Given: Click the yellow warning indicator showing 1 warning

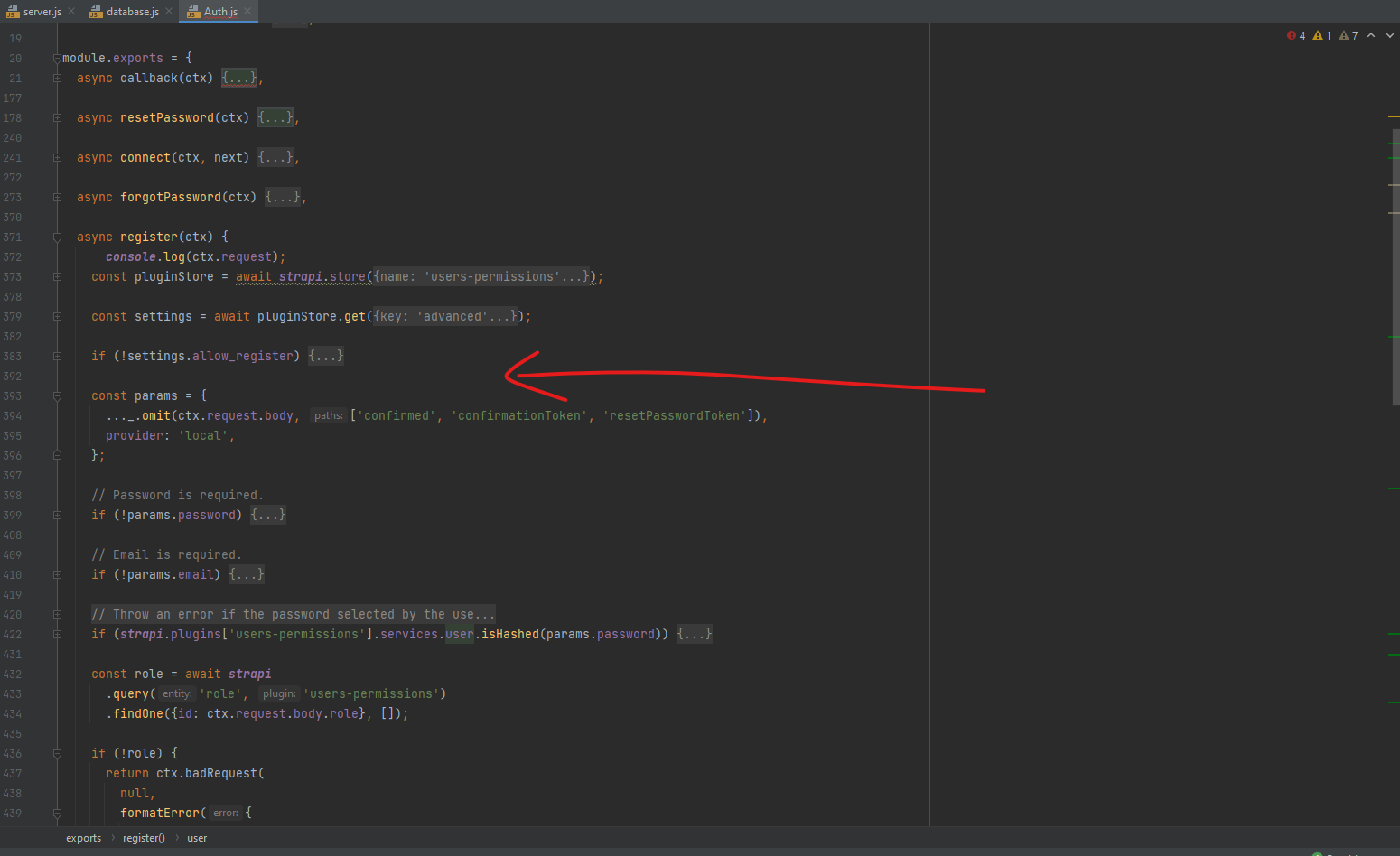Looking at the screenshot, I should point(1319,35).
